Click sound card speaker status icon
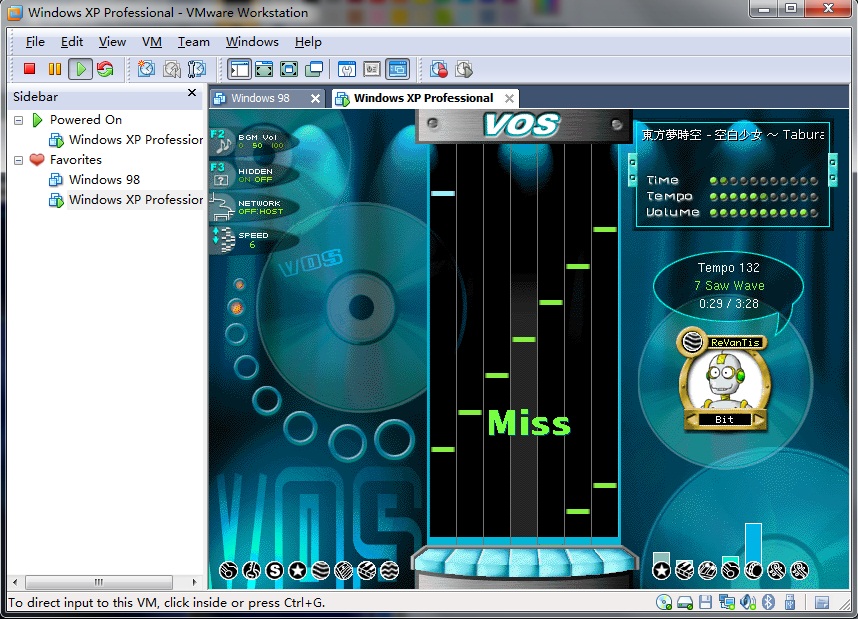 point(747,603)
